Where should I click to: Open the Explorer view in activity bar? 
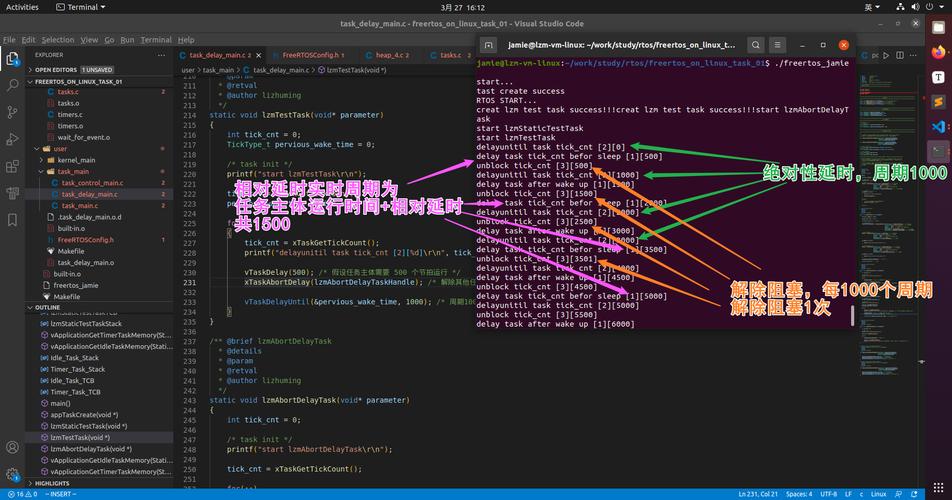[x=12, y=59]
